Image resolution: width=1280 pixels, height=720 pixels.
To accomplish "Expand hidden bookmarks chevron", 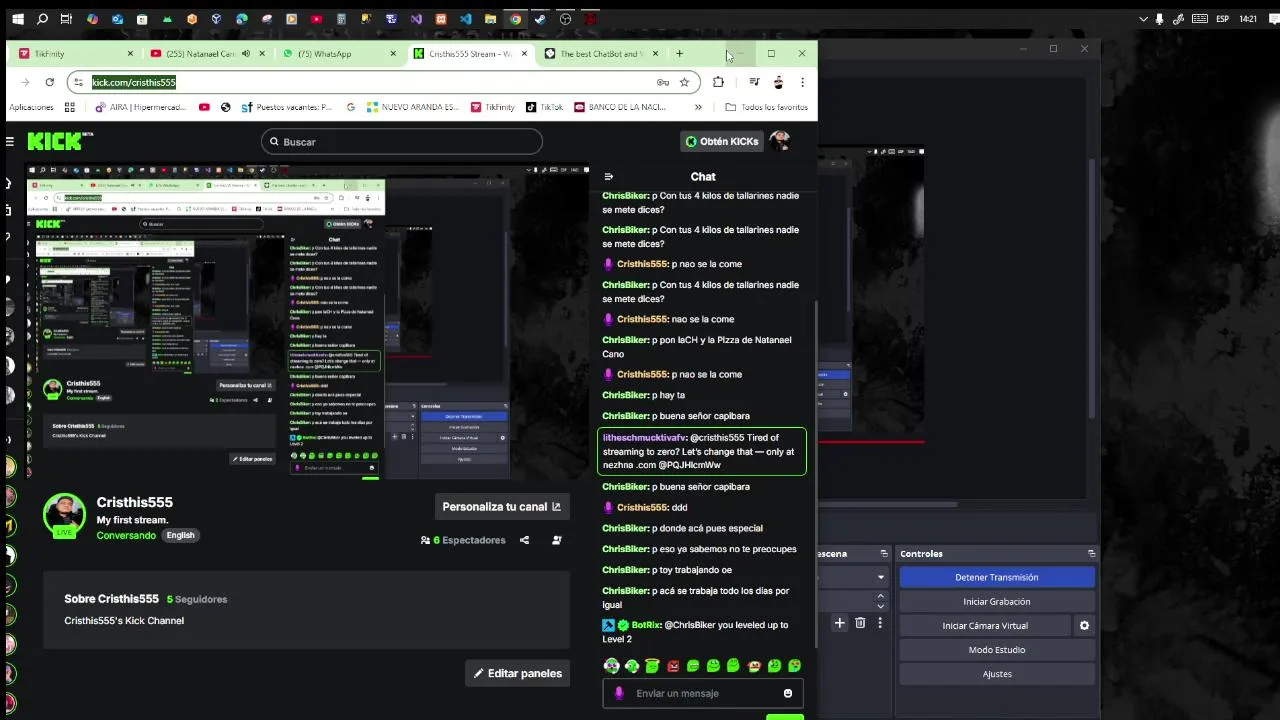I will coord(698,107).
